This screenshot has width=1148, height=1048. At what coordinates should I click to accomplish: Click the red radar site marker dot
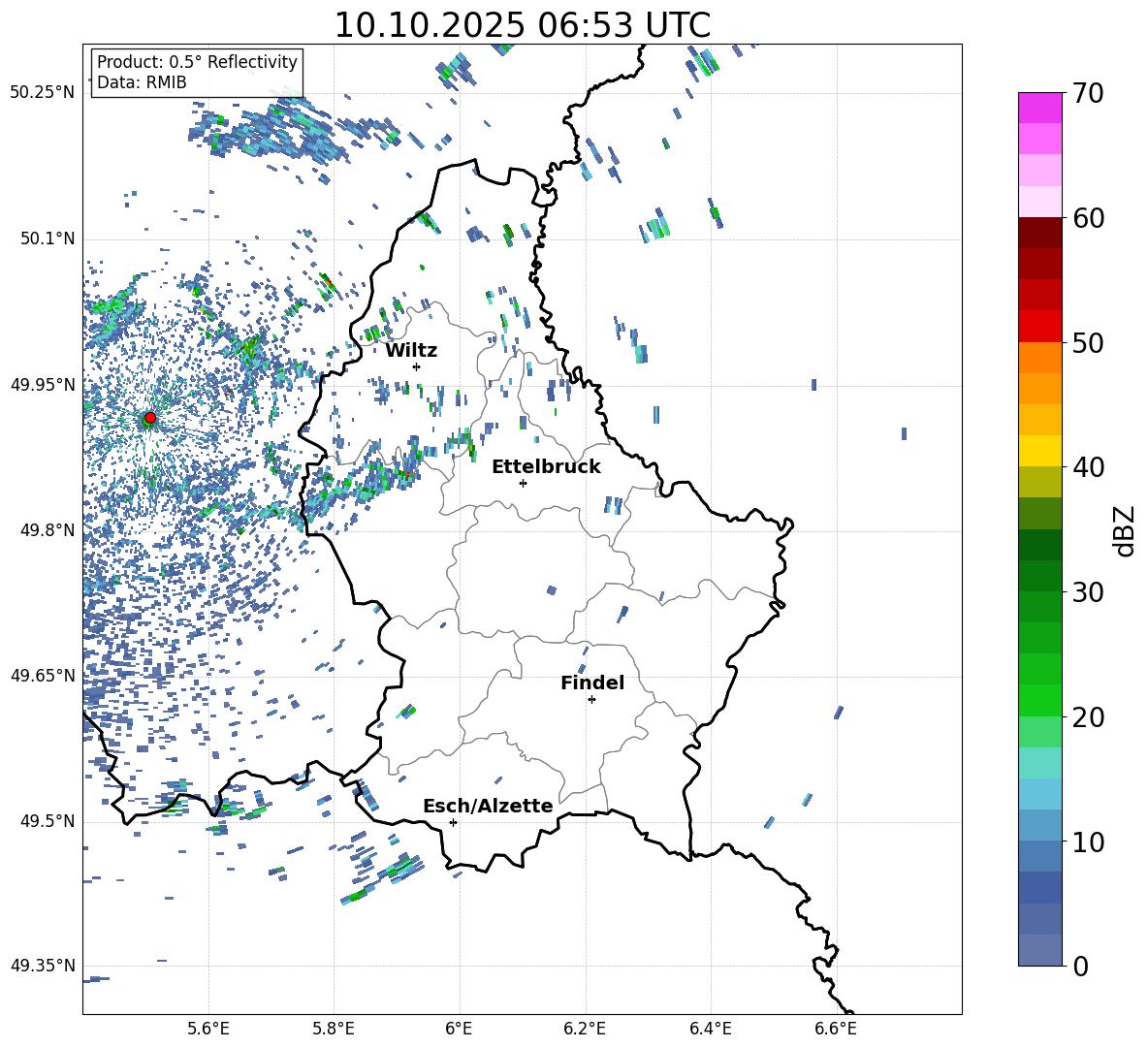point(149,418)
